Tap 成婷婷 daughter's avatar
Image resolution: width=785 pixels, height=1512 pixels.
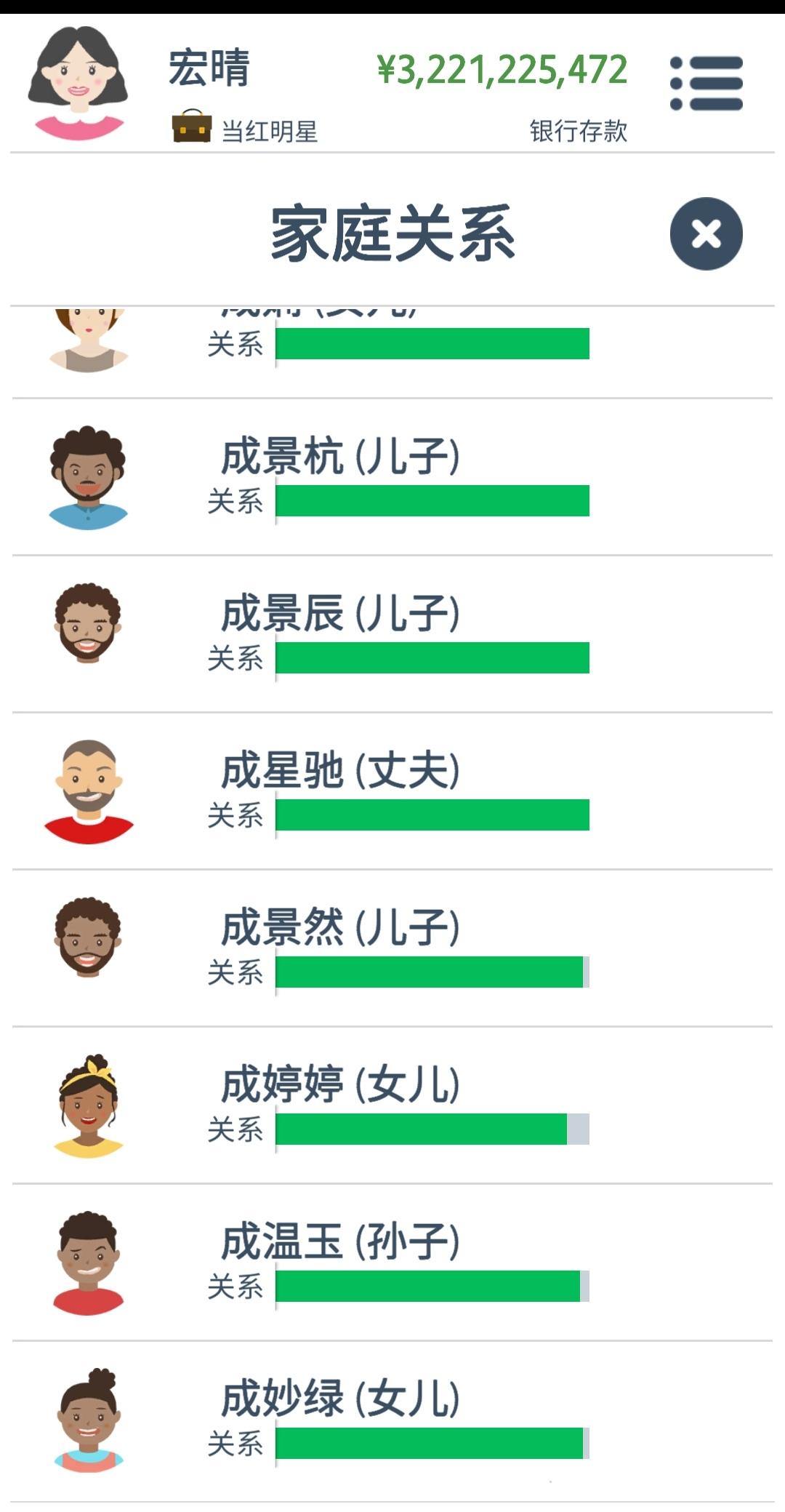point(88,1105)
